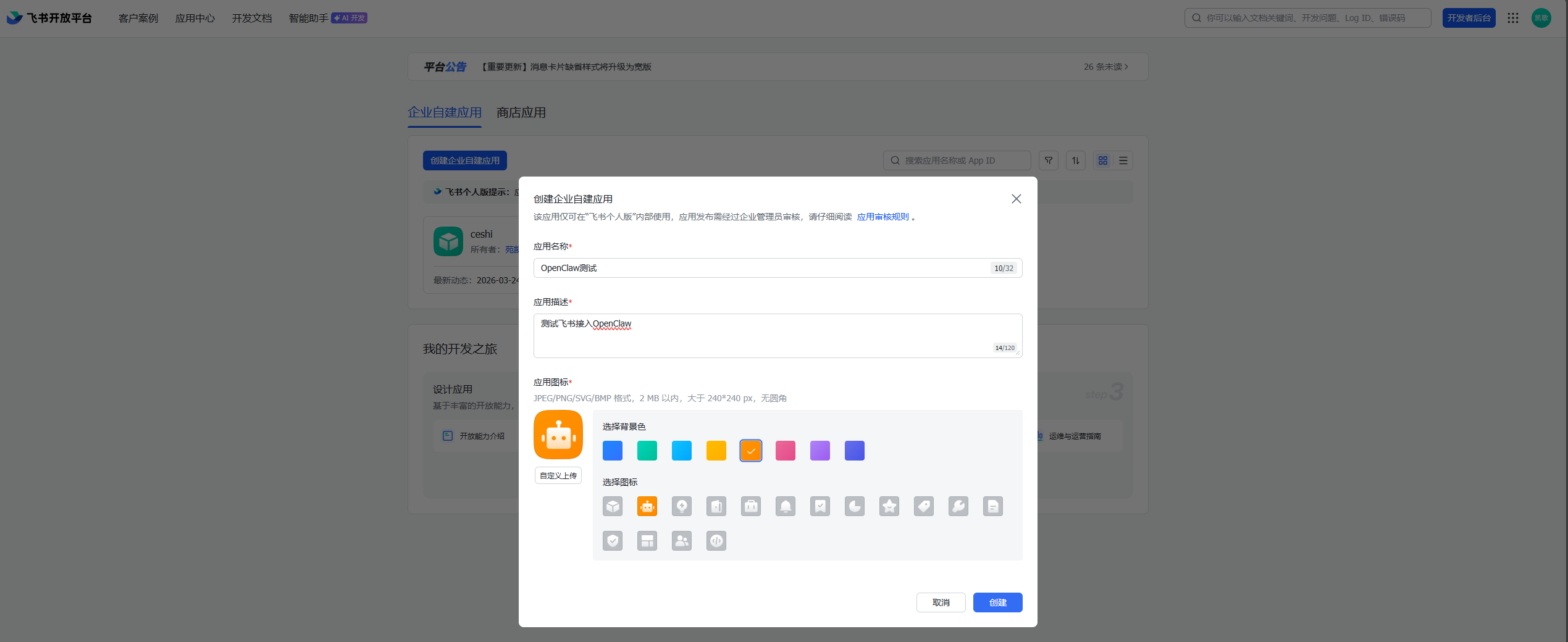Image resolution: width=1568 pixels, height=642 pixels.
Task: Click the 创建 button to create app
Action: (997, 602)
